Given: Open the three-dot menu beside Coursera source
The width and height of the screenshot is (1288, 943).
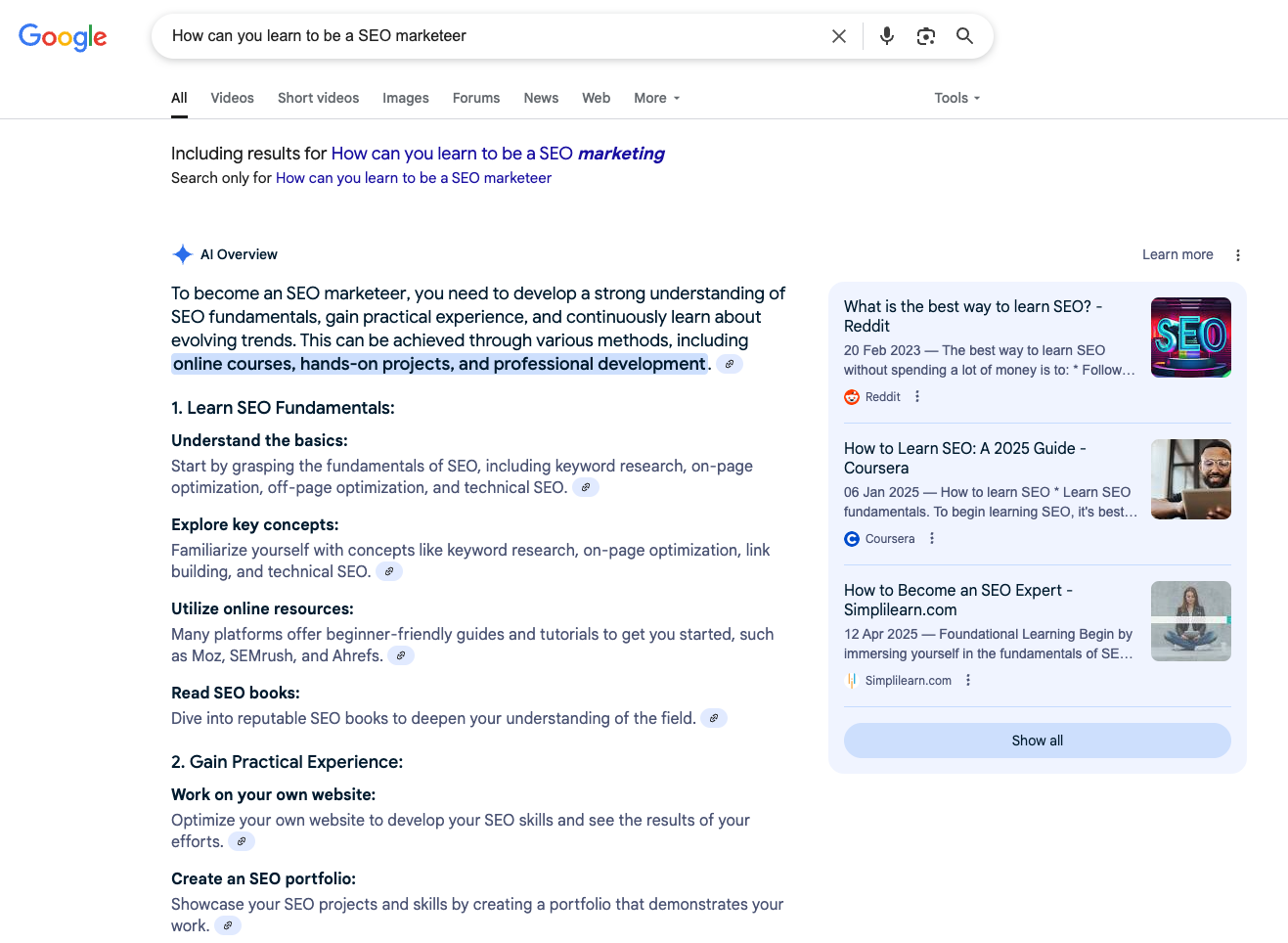Looking at the screenshot, I should (931, 538).
